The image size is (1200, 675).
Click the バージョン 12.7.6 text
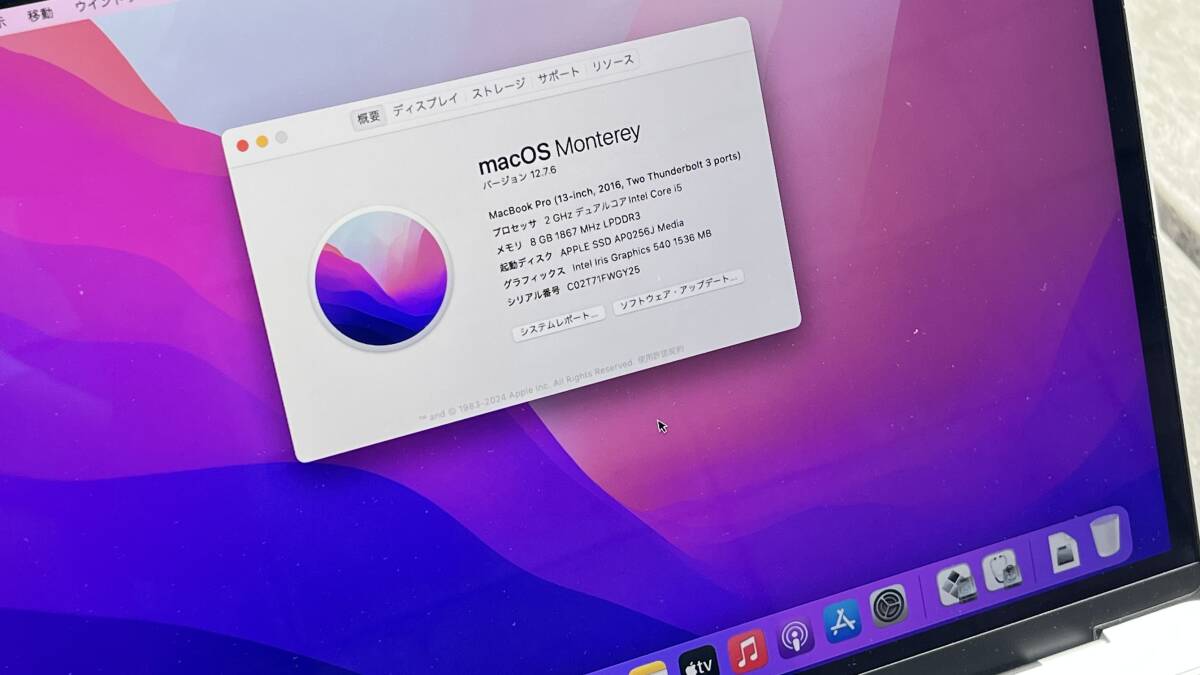point(520,179)
